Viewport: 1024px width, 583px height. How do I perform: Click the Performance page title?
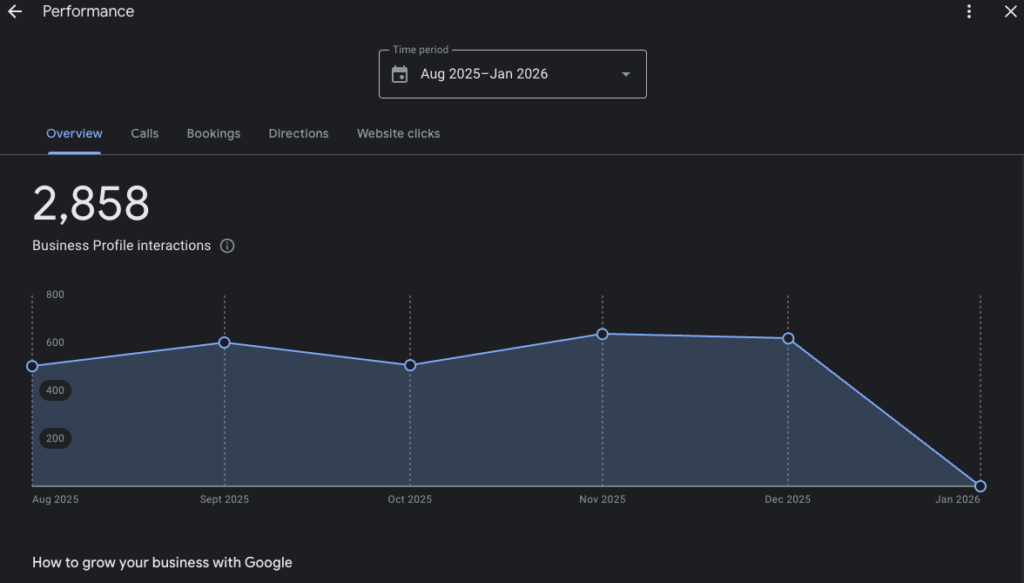pyautogui.click(x=88, y=12)
